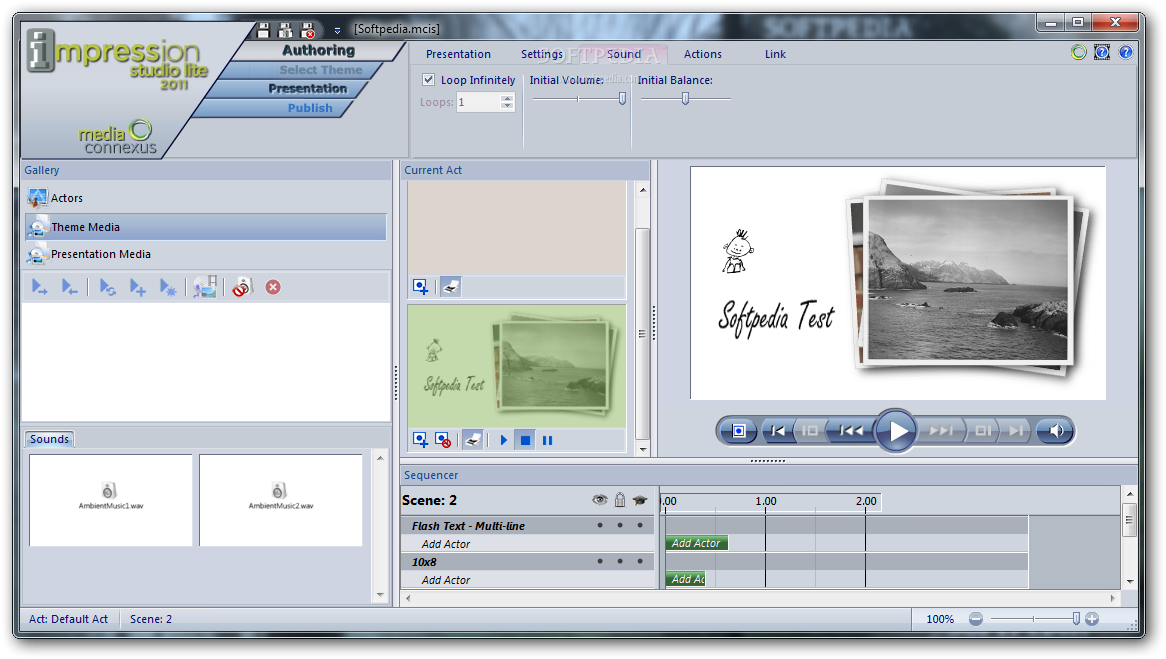1166x659 pixels.
Task: Open the Settings tab
Action: (x=541, y=54)
